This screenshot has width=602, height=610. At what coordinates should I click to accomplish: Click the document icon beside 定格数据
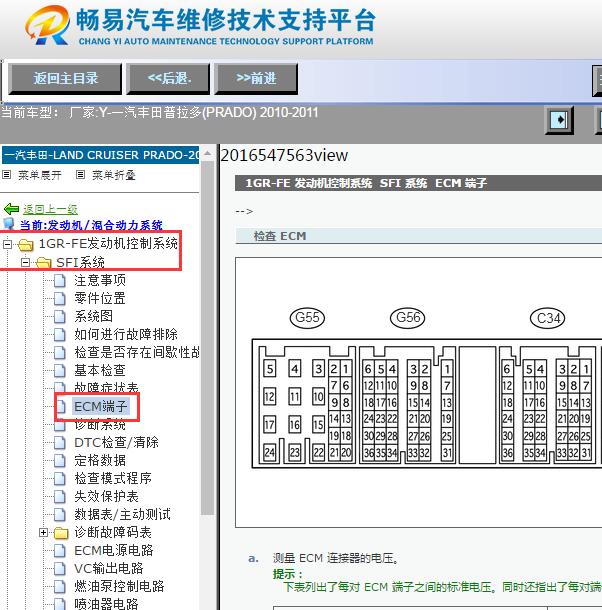point(60,461)
